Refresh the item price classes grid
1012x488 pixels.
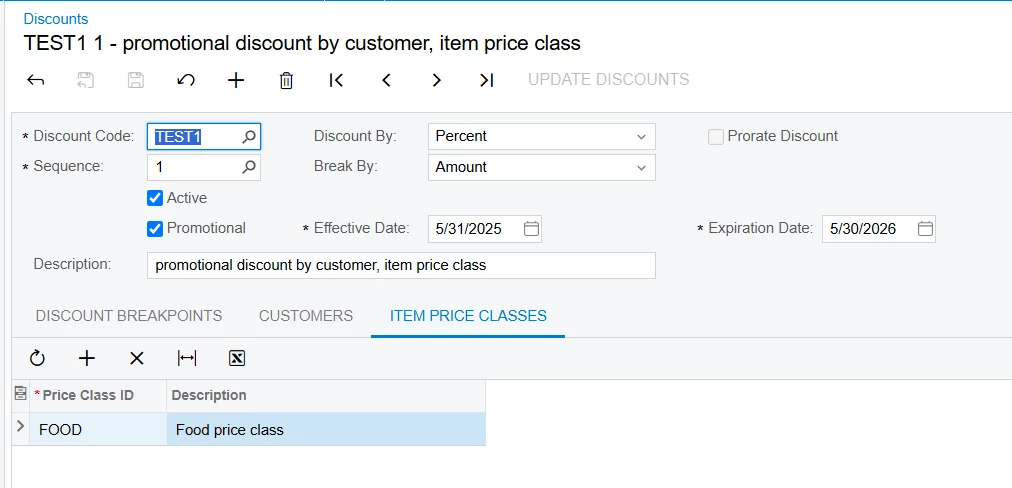click(37, 358)
